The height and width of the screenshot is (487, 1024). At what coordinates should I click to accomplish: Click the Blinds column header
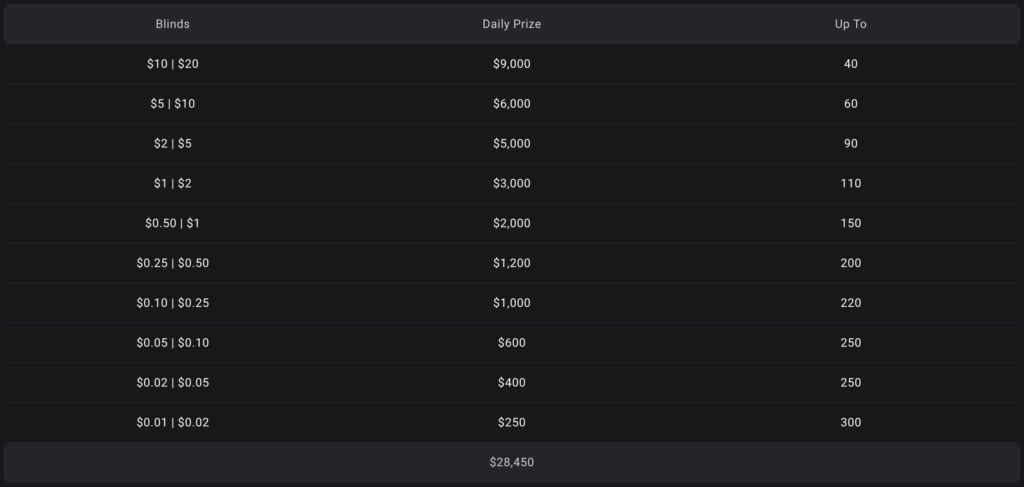(173, 24)
